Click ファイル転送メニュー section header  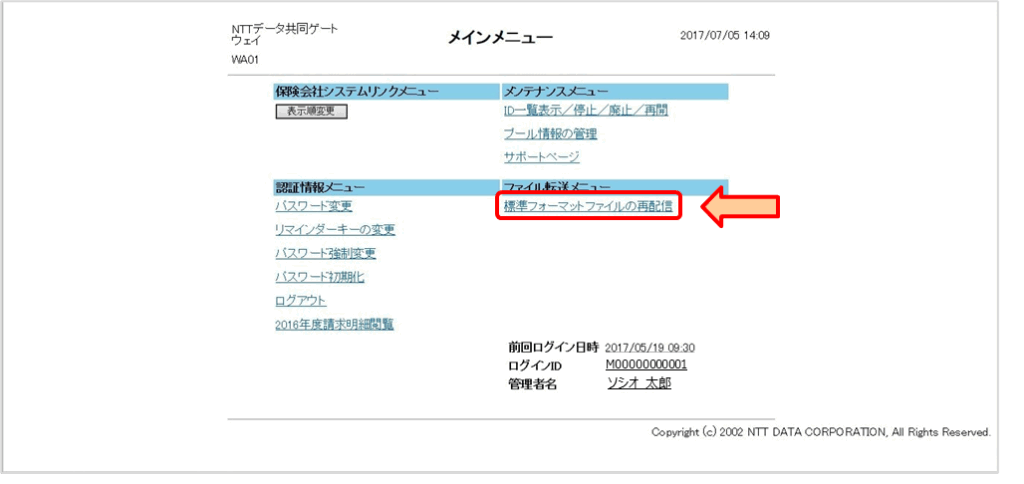point(557,187)
